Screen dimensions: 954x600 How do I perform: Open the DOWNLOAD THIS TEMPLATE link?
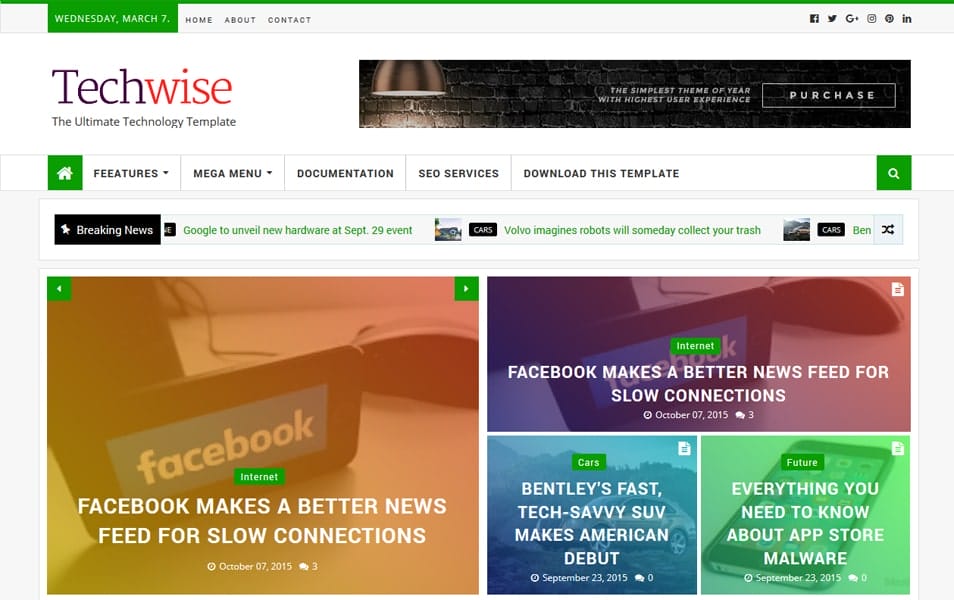[601, 172]
